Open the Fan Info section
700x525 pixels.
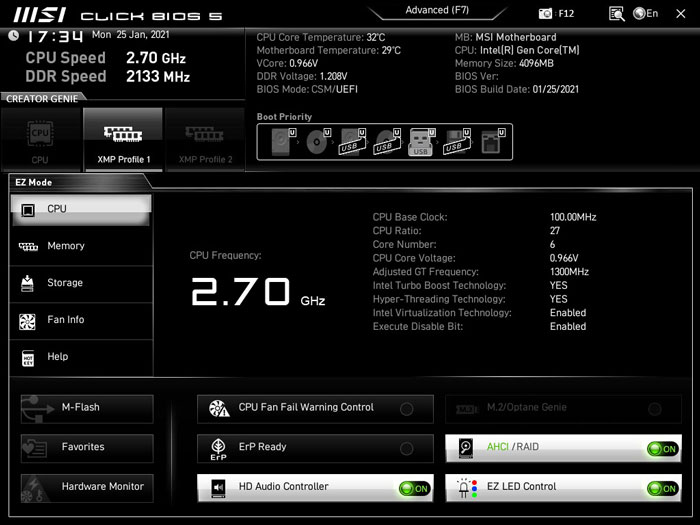(x=81, y=320)
